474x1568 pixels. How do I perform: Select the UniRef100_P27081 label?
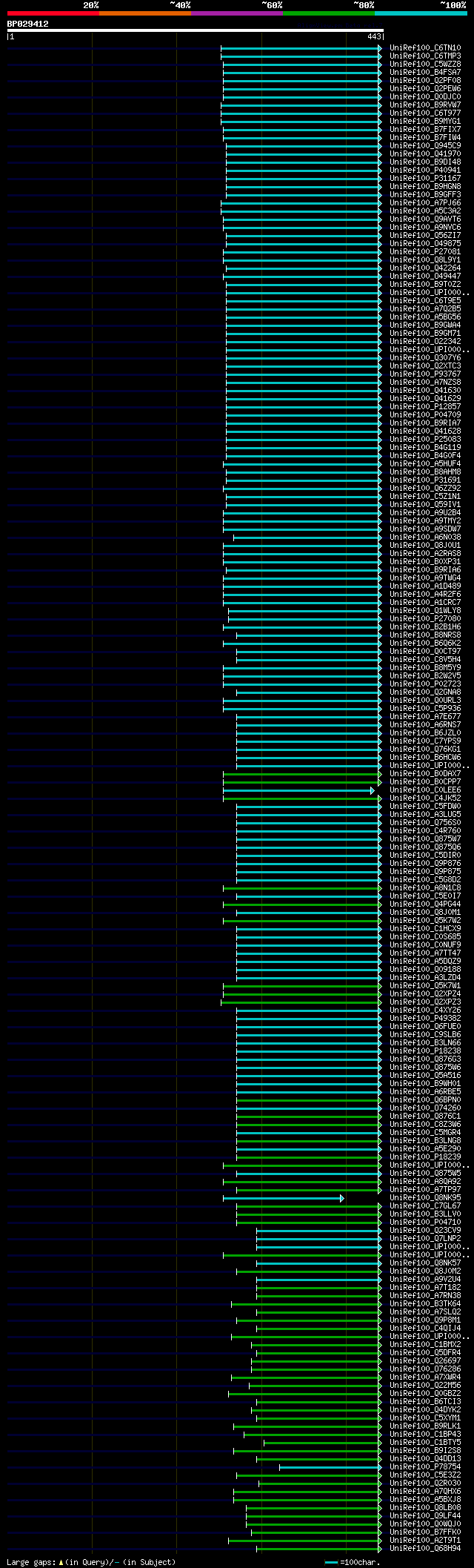[425, 252]
